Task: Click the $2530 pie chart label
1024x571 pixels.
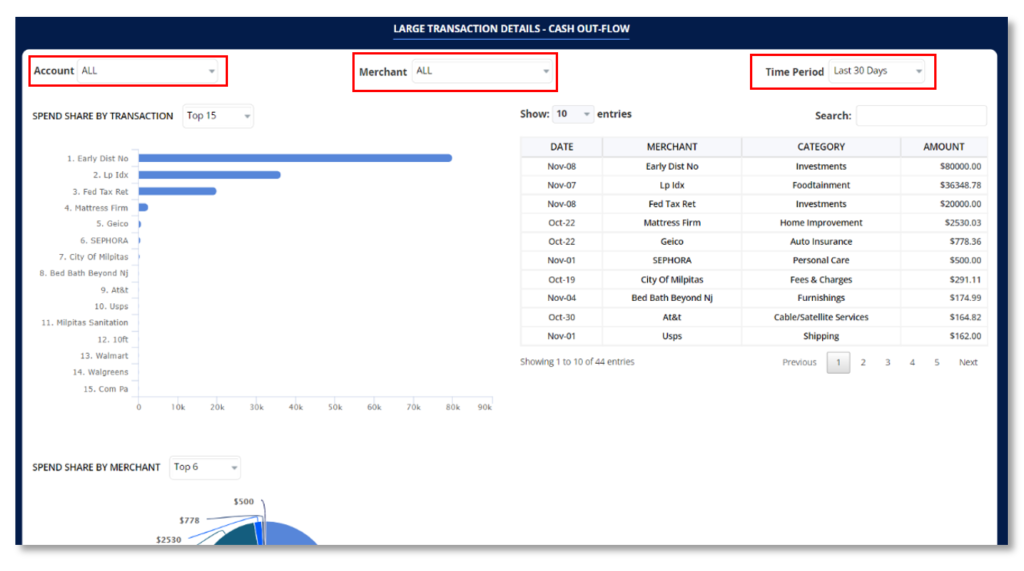Action: tap(168, 540)
